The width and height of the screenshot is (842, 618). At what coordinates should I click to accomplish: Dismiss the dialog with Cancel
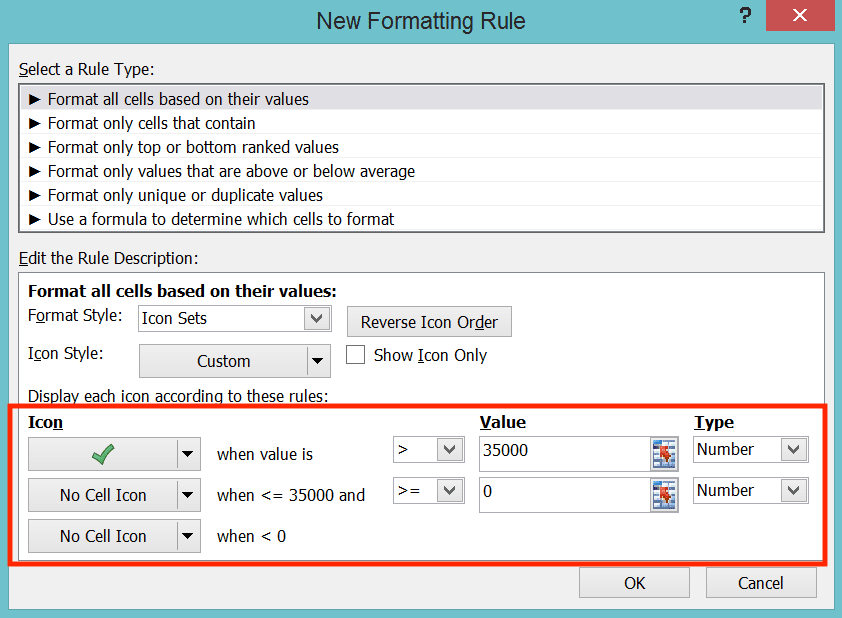pos(760,582)
